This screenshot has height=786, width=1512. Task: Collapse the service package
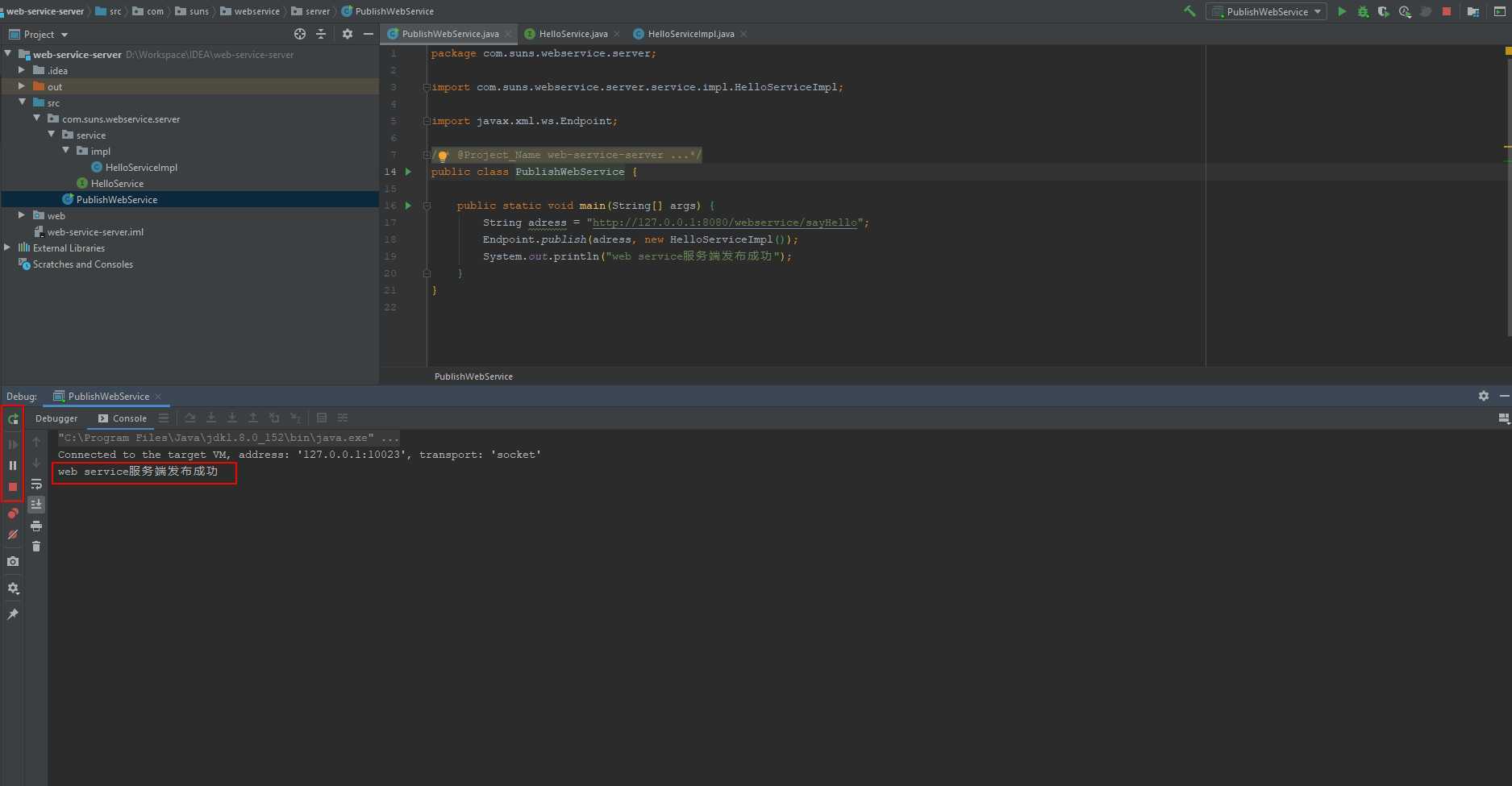coord(51,135)
